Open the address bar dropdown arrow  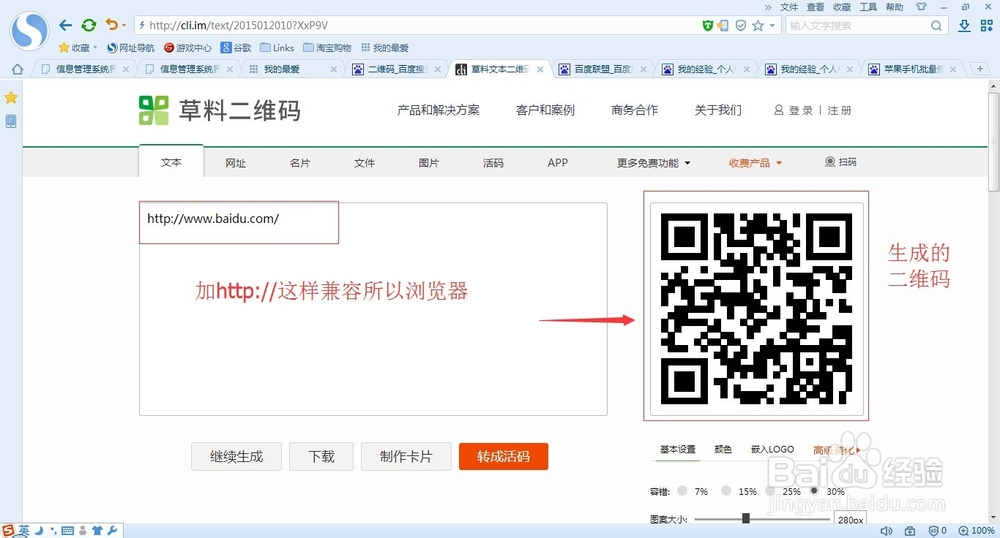pos(772,25)
